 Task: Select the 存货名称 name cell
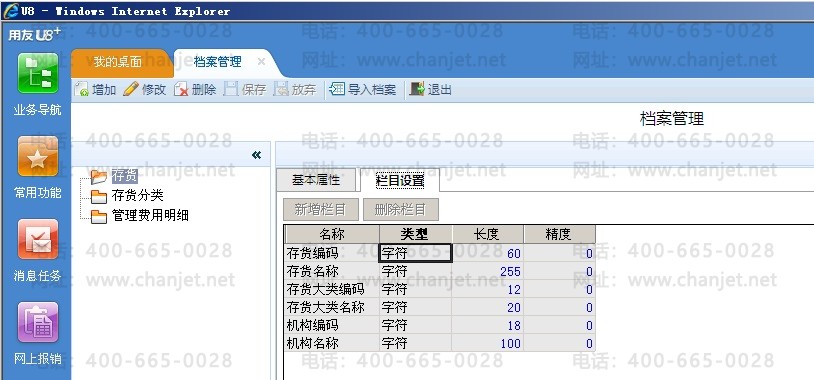pos(332,271)
